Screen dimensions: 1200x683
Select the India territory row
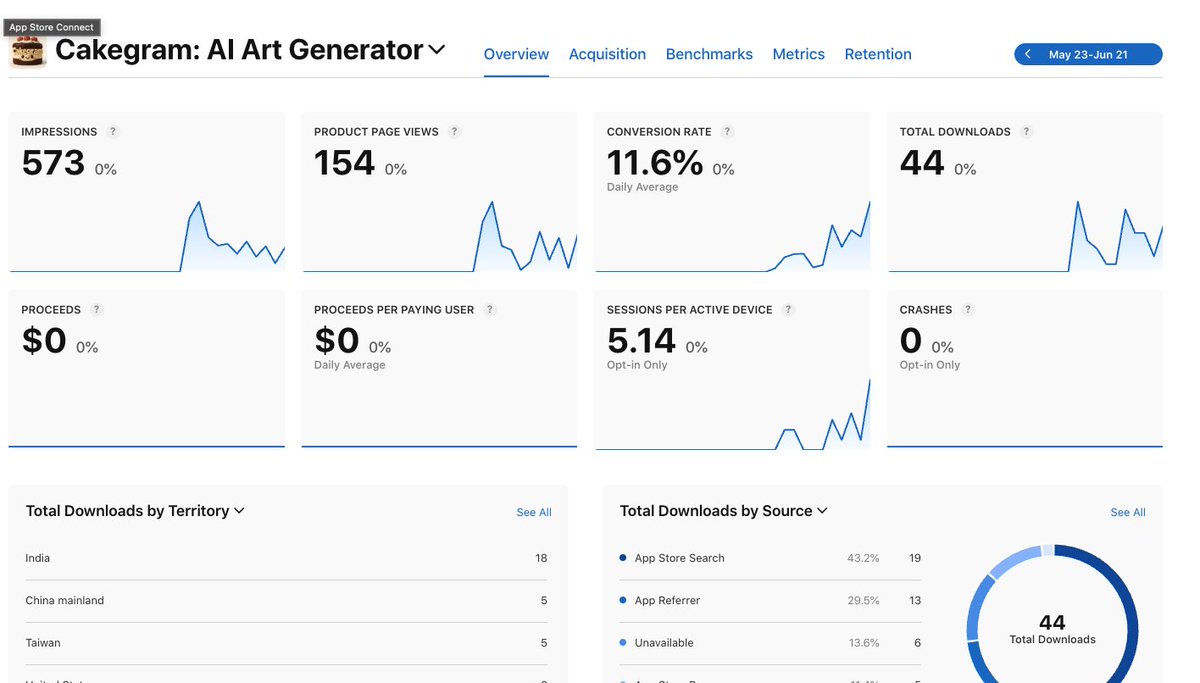[x=286, y=558]
